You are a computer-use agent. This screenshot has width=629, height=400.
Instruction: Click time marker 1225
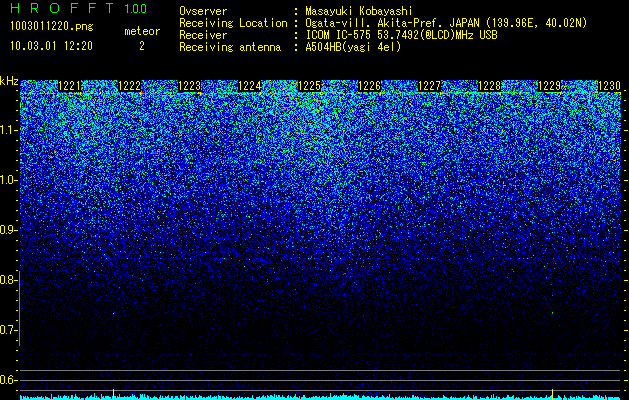[x=309, y=86]
